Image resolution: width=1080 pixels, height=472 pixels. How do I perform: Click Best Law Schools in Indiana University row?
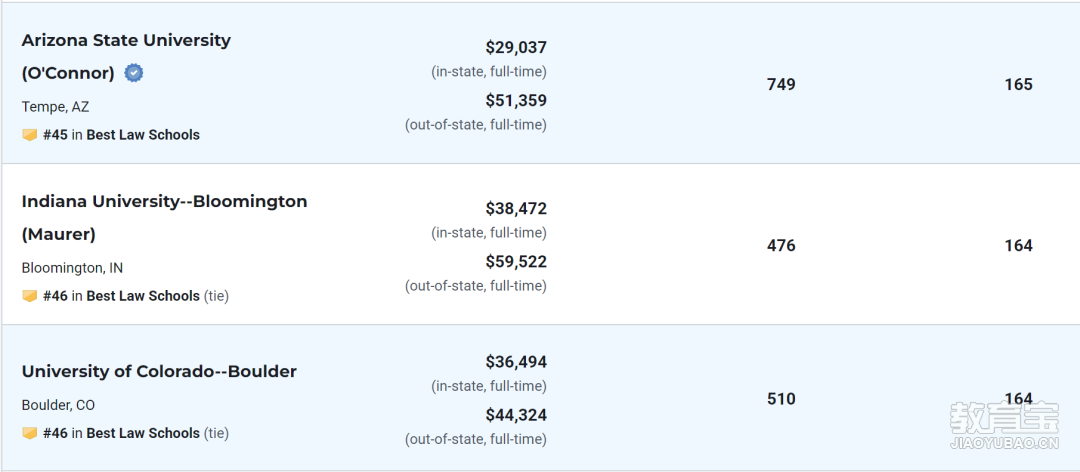[143, 296]
